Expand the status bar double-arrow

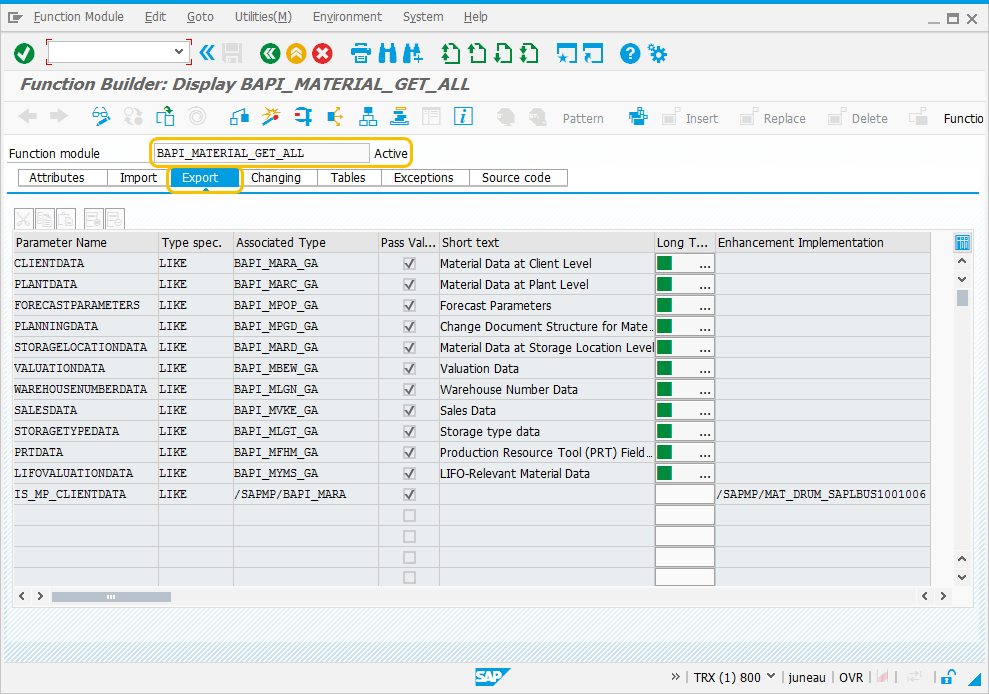(676, 677)
